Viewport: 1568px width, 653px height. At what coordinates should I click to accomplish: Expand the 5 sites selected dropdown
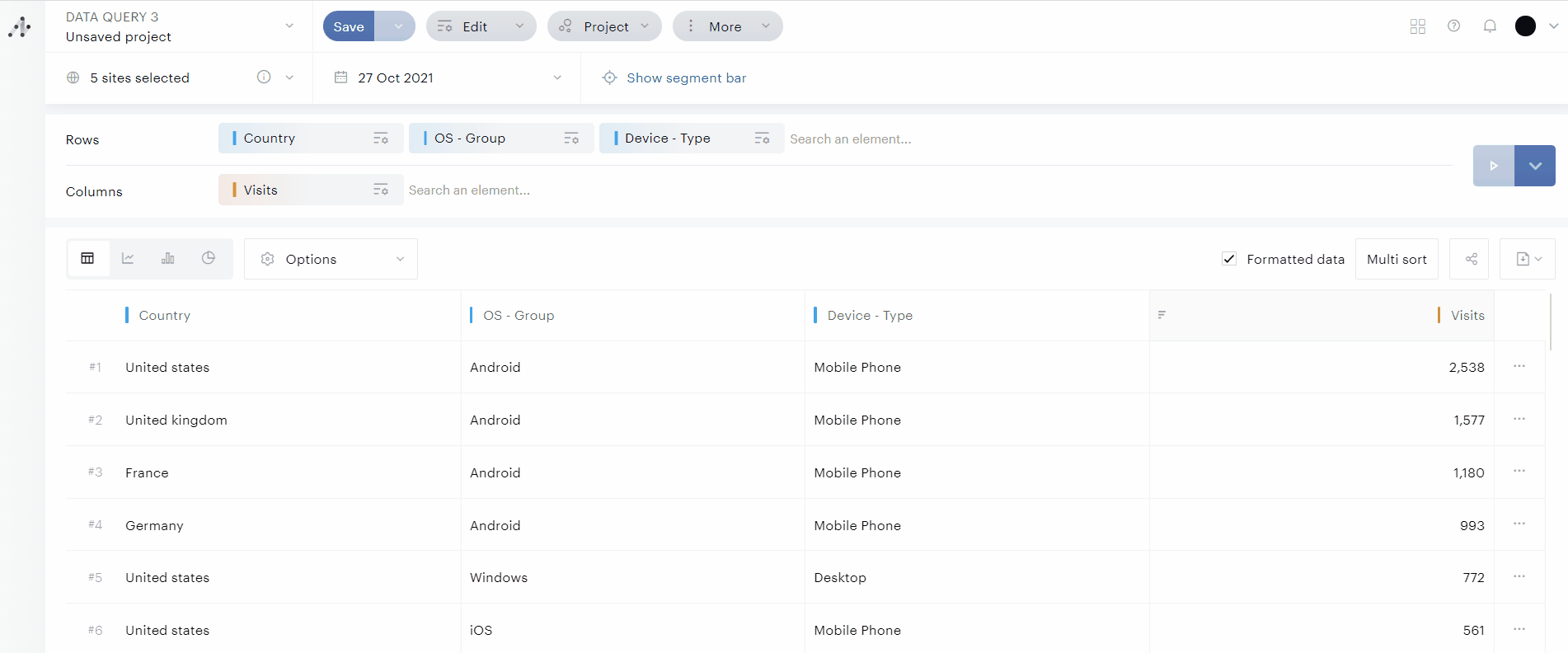[x=289, y=78]
